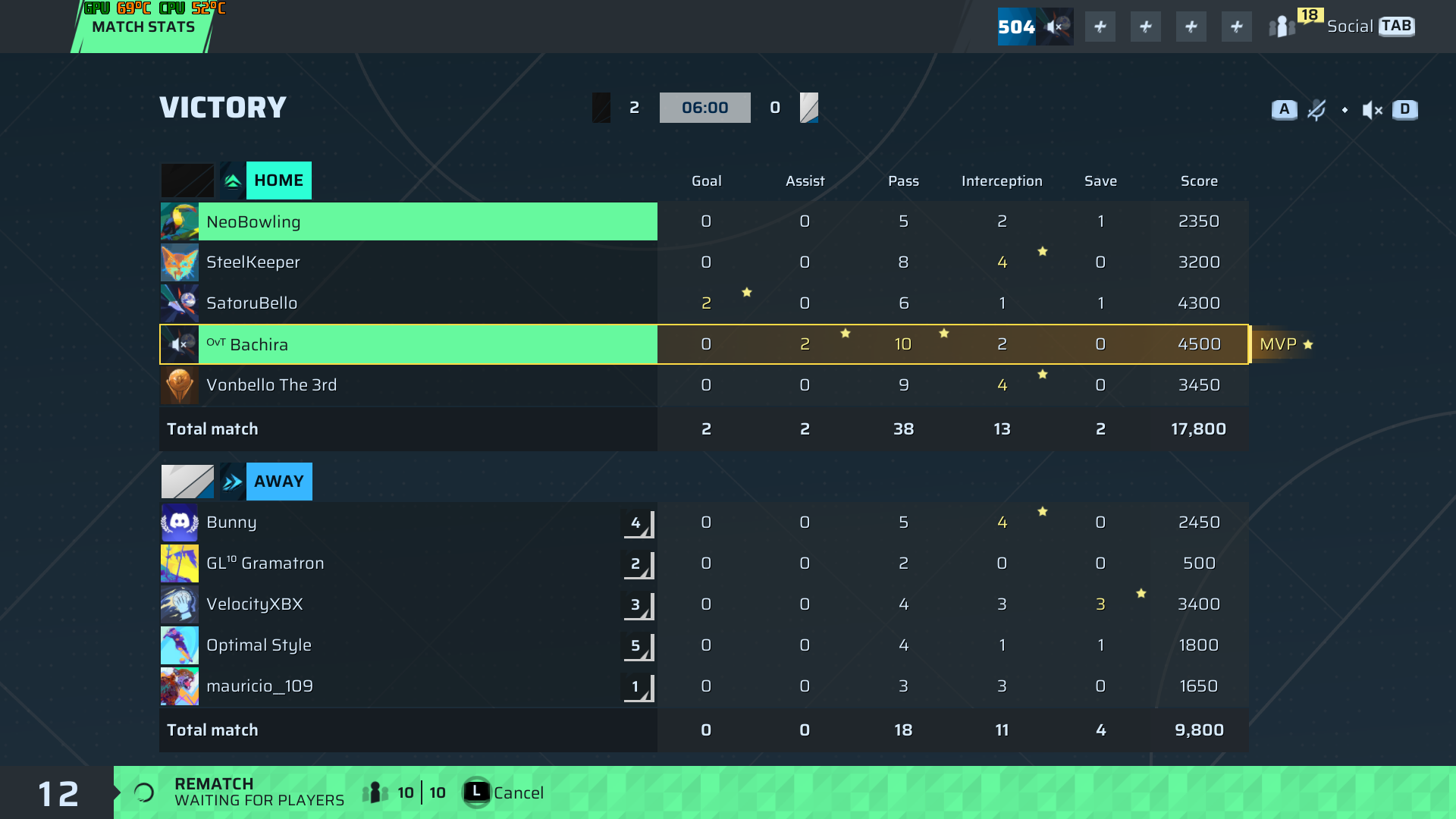Add a player in the second empty party slot

(1146, 27)
